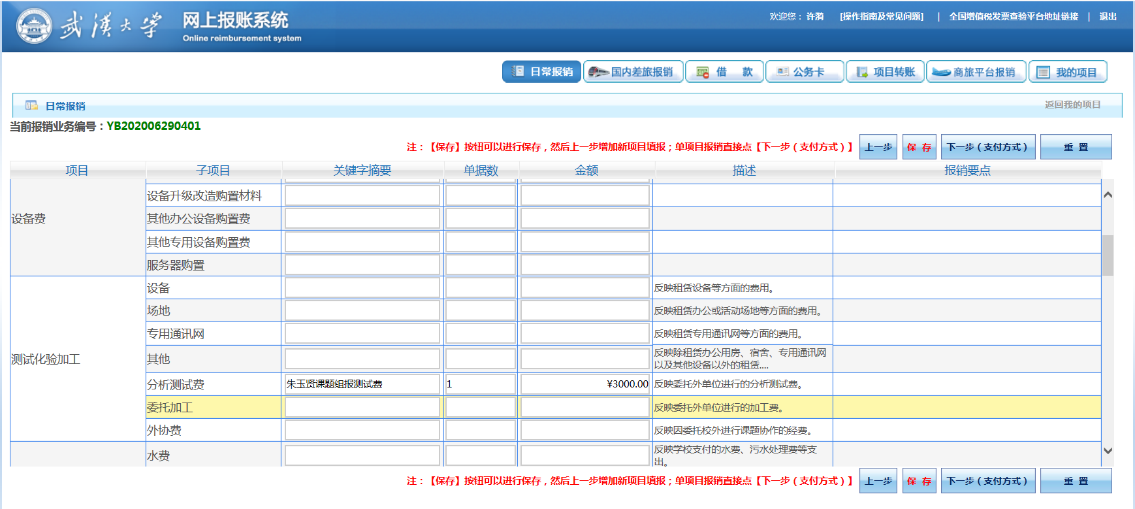Click the scroll-down arrow of the table
1135x509 pixels.
pos(1107,452)
